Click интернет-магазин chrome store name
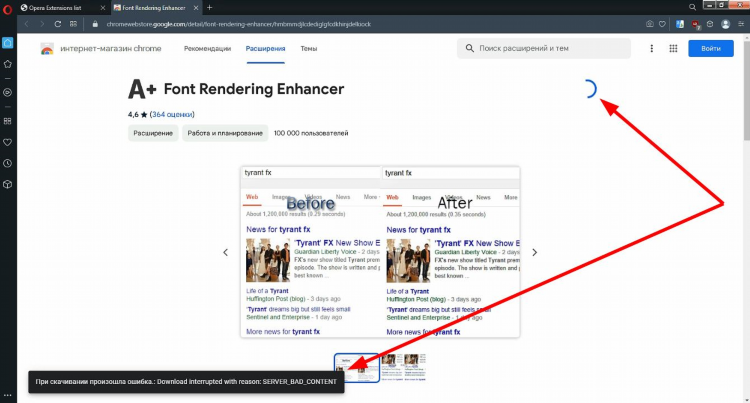750x403 pixels. point(110,48)
